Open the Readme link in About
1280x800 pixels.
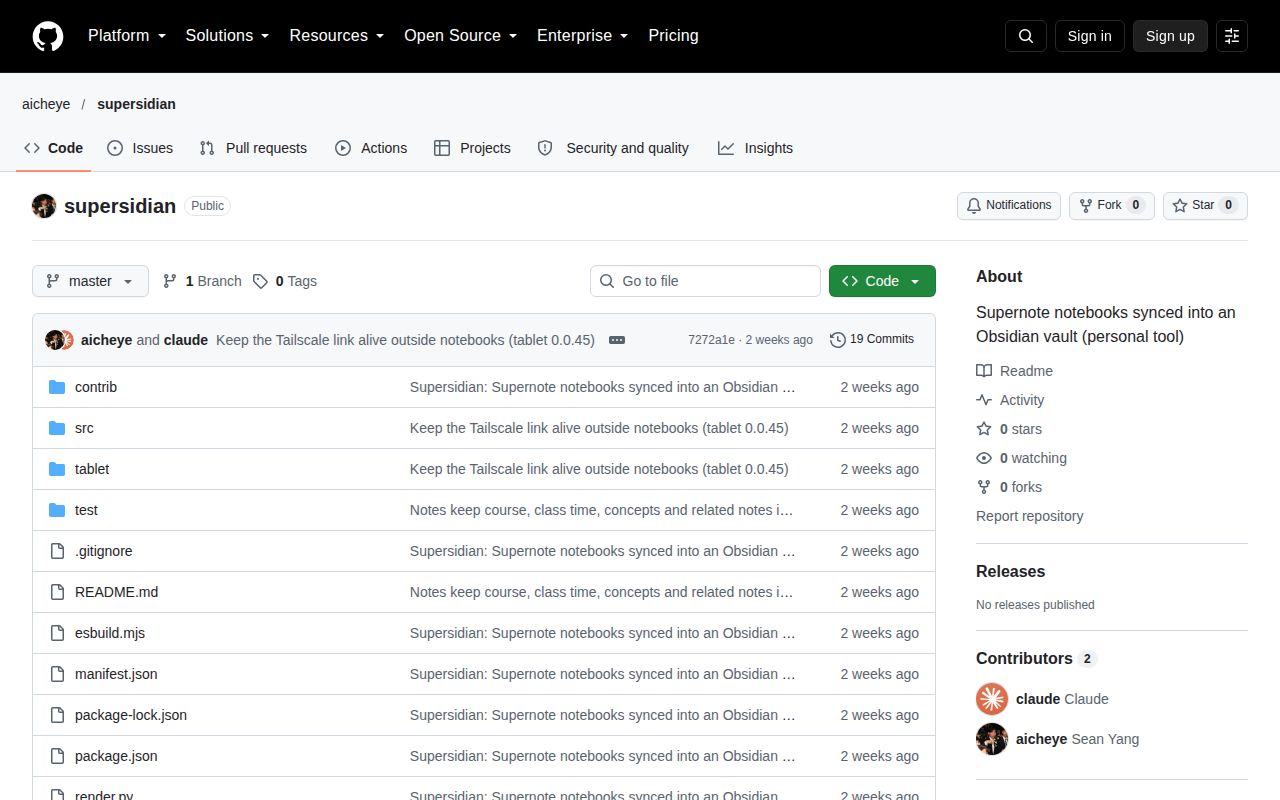[1015, 371]
